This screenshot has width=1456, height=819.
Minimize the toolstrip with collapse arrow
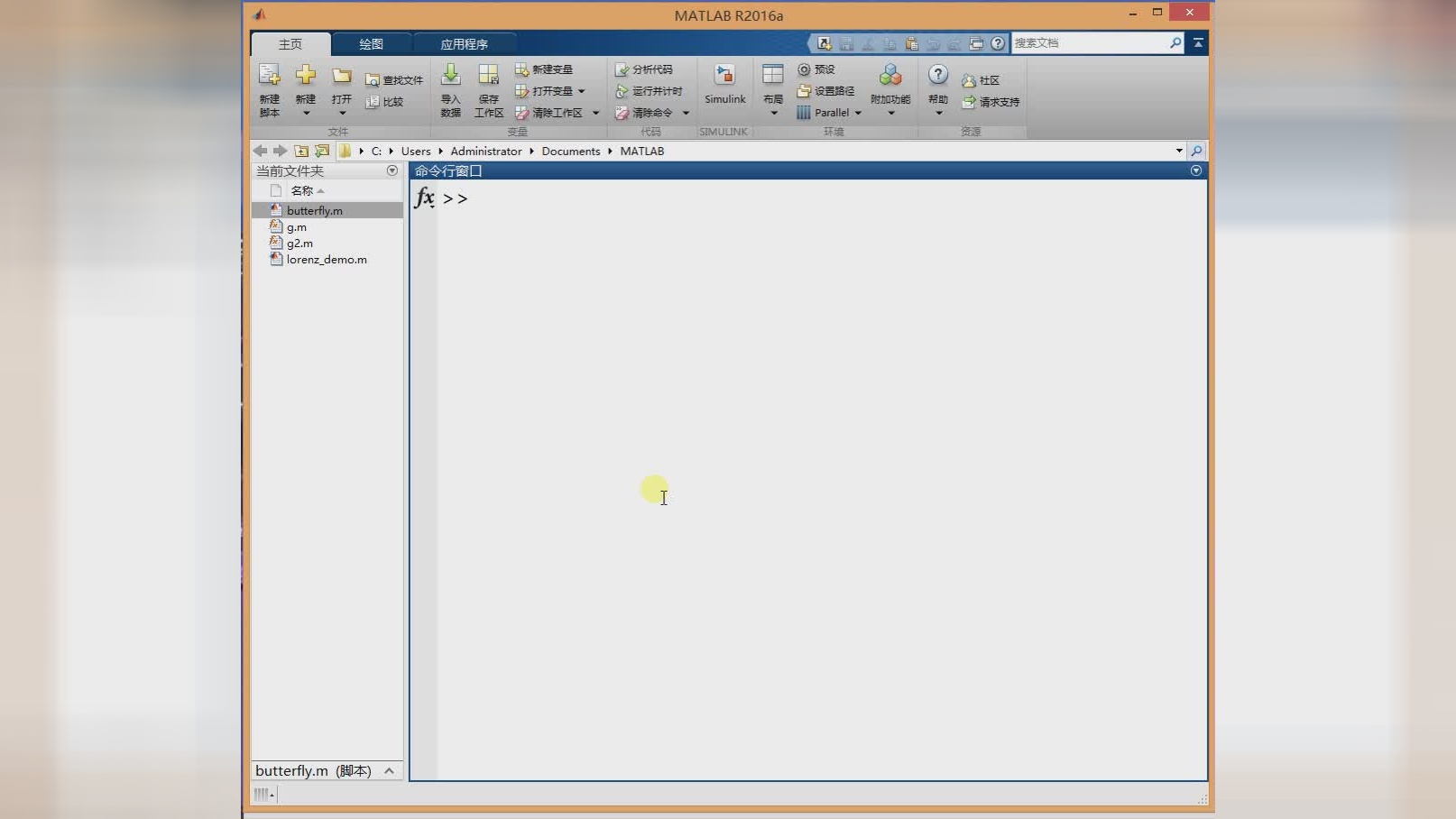click(1198, 42)
